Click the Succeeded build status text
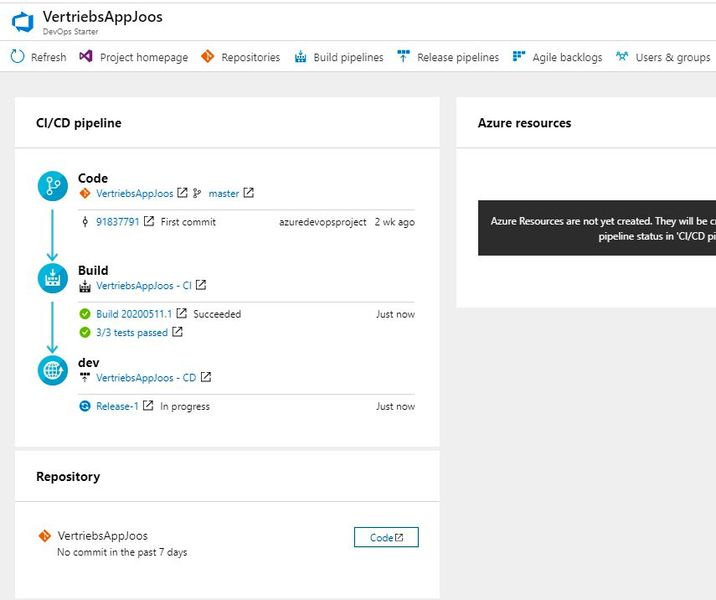716x600 pixels. click(217, 314)
